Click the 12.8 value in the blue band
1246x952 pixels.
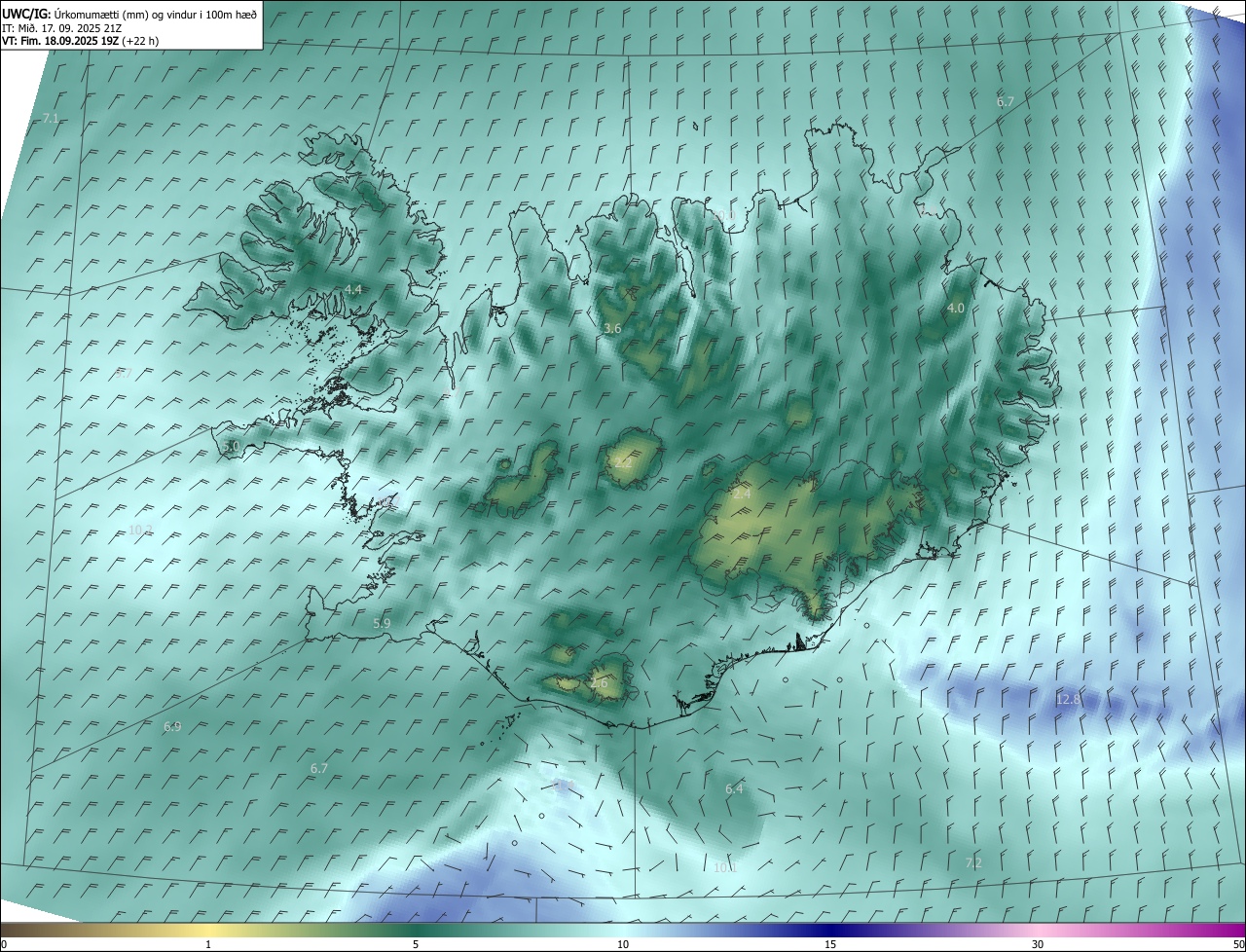[x=1068, y=700]
